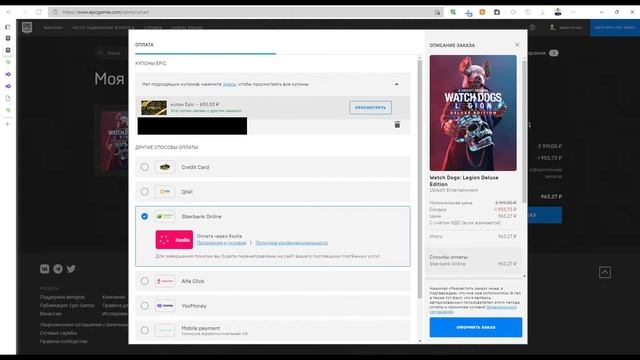Click the Просмотреть coupon button
Viewport: 640px width, 360px height.
(x=370, y=108)
